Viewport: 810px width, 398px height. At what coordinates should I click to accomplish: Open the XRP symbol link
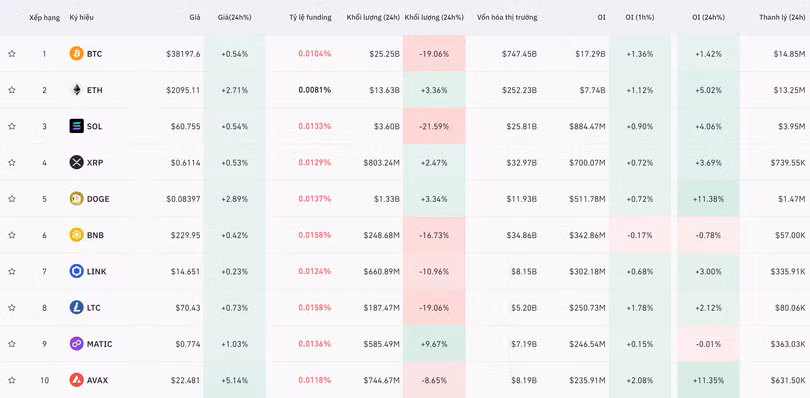tap(95, 163)
